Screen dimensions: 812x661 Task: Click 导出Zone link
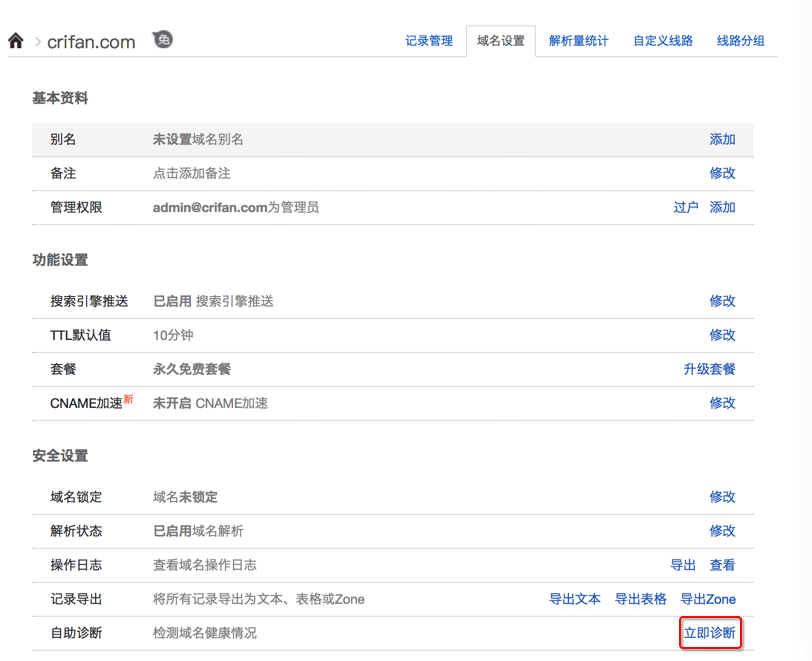coord(708,599)
